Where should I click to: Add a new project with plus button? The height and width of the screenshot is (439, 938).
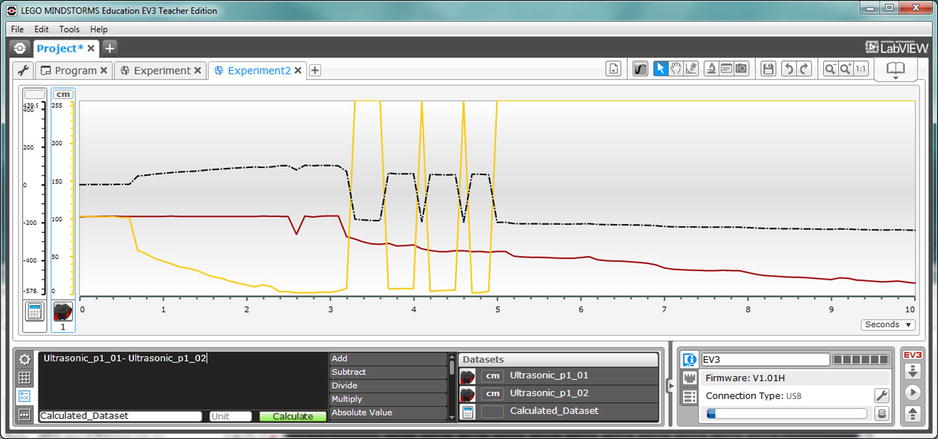point(109,48)
